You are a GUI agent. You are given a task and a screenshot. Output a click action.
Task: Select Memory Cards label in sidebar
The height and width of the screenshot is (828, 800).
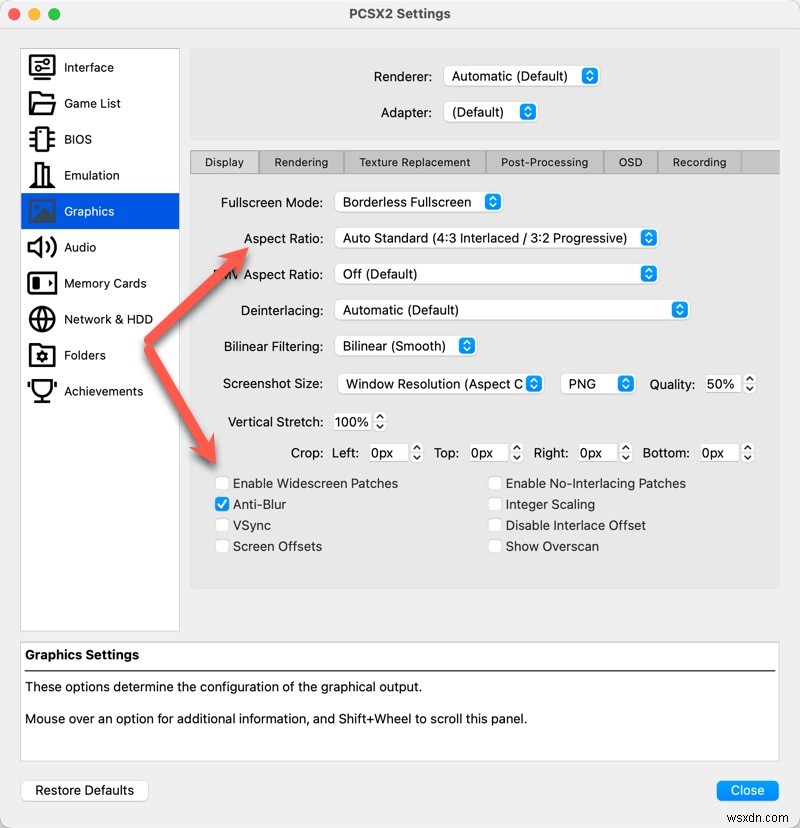105,284
